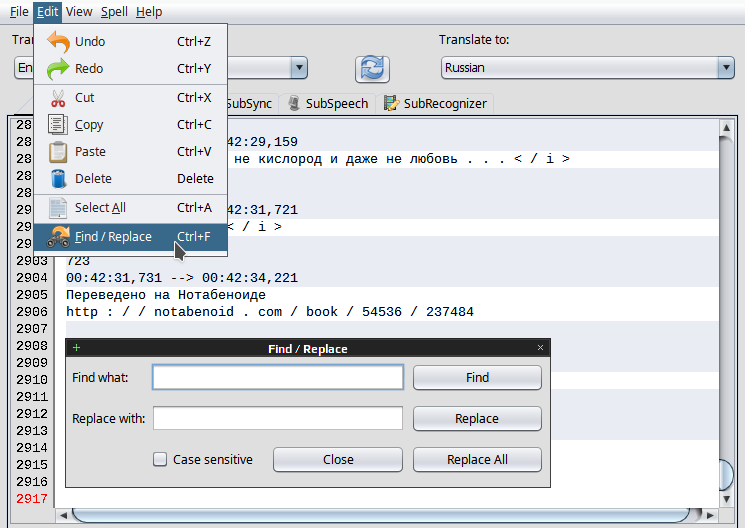Click the Close button in Find dialog
Image resolution: width=745 pixels, height=528 pixels.
(x=338, y=460)
